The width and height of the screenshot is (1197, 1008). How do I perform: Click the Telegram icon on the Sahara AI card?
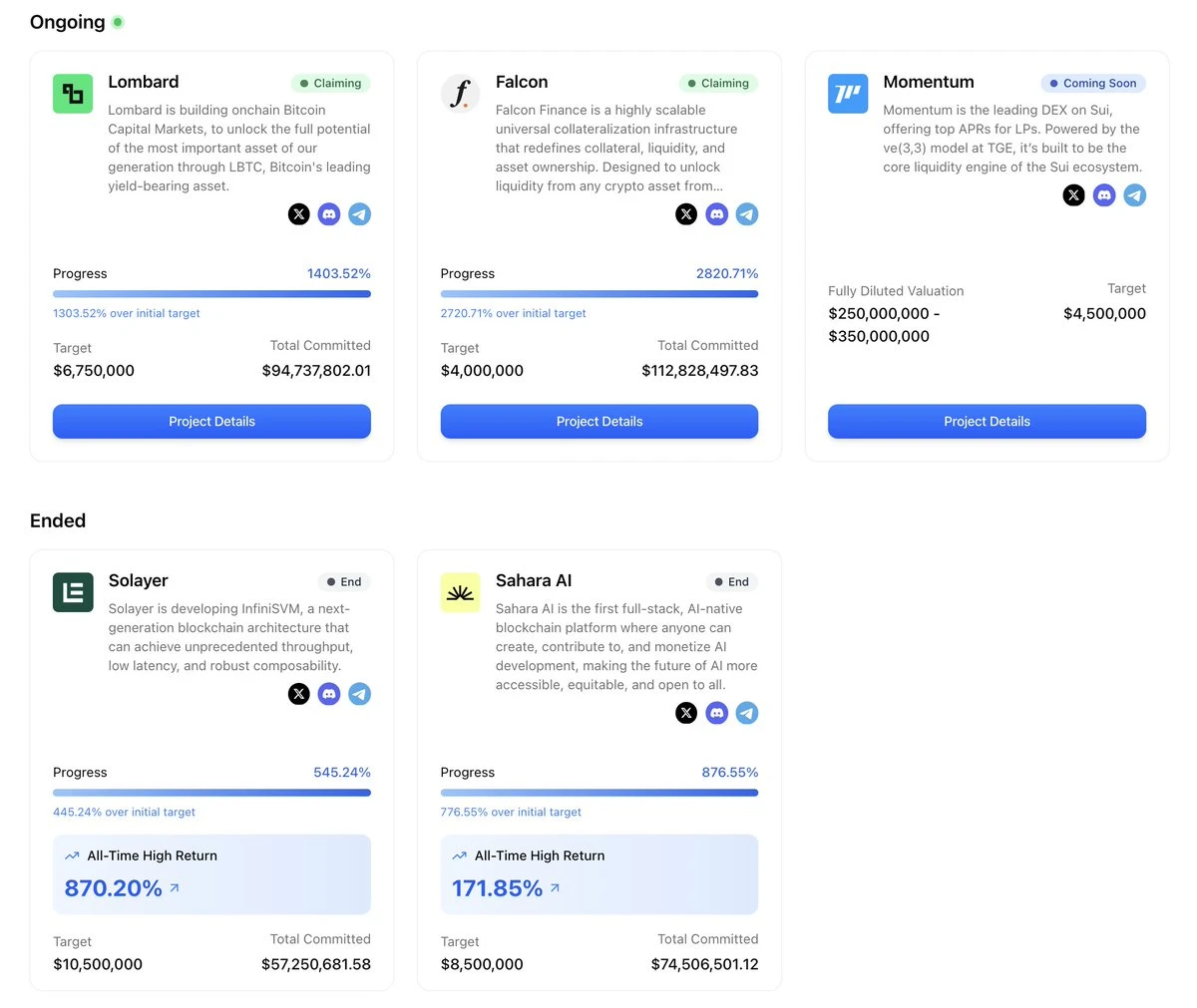(747, 712)
